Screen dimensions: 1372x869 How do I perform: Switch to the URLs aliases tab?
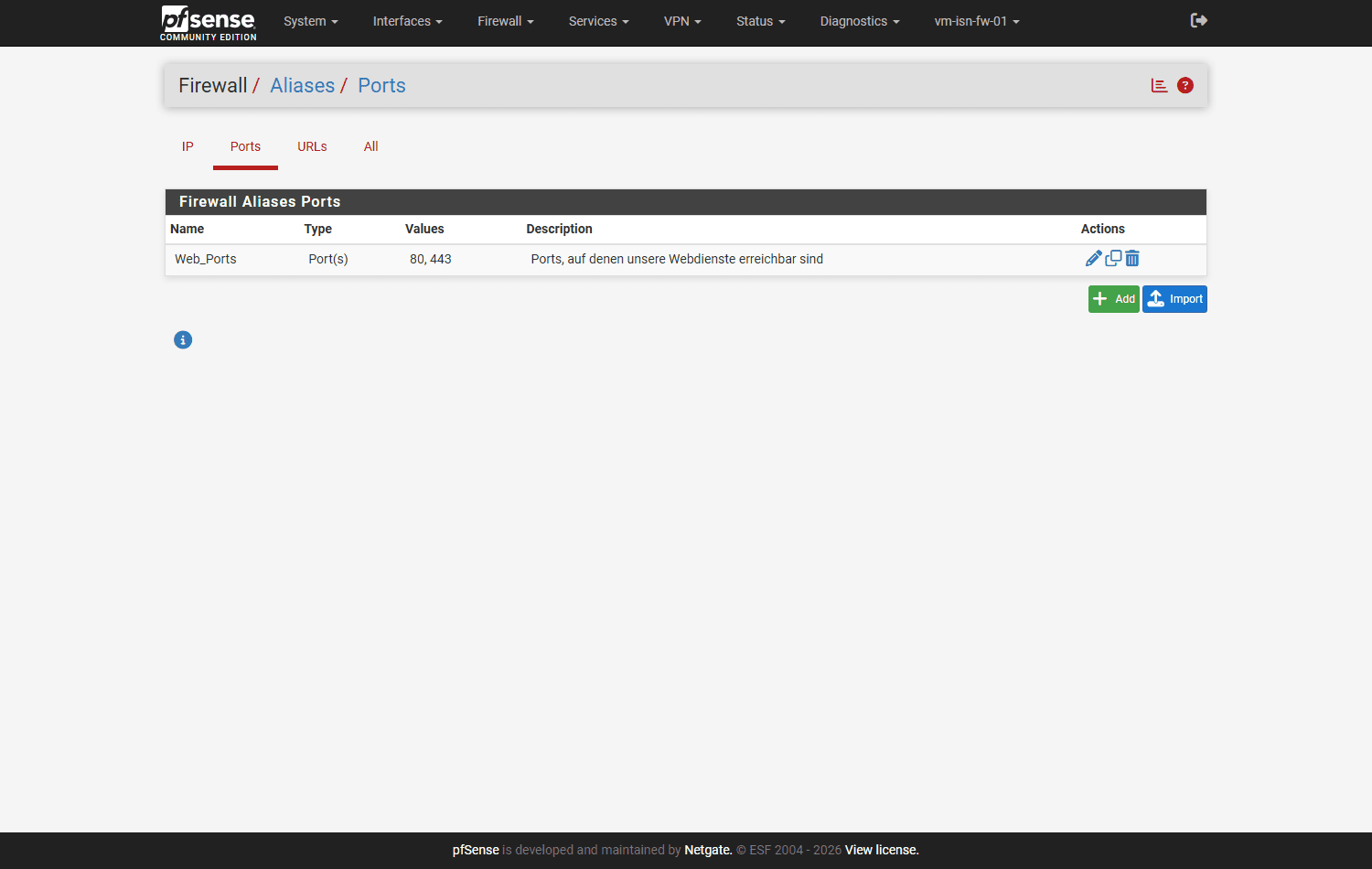click(x=312, y=146)
